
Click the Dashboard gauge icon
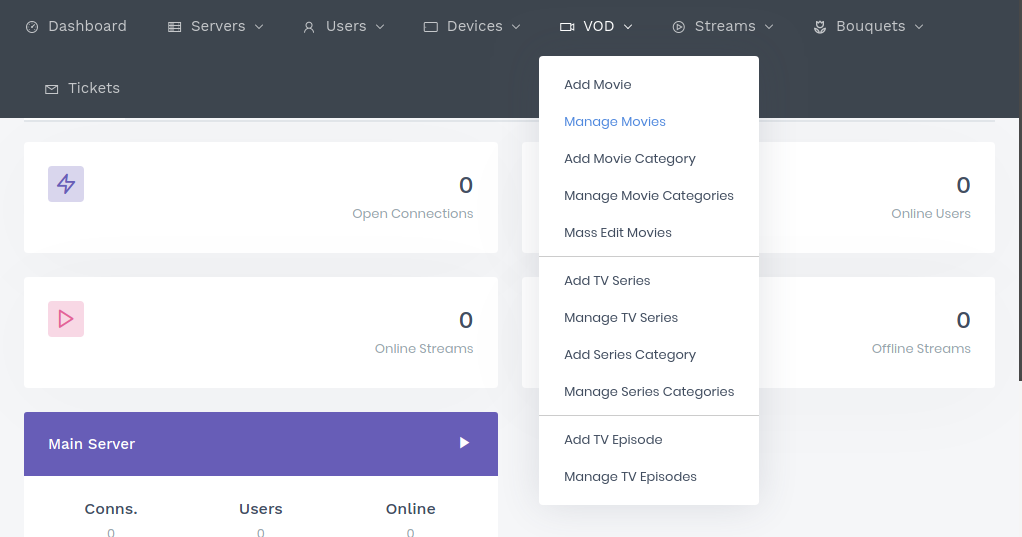(32, 27)
